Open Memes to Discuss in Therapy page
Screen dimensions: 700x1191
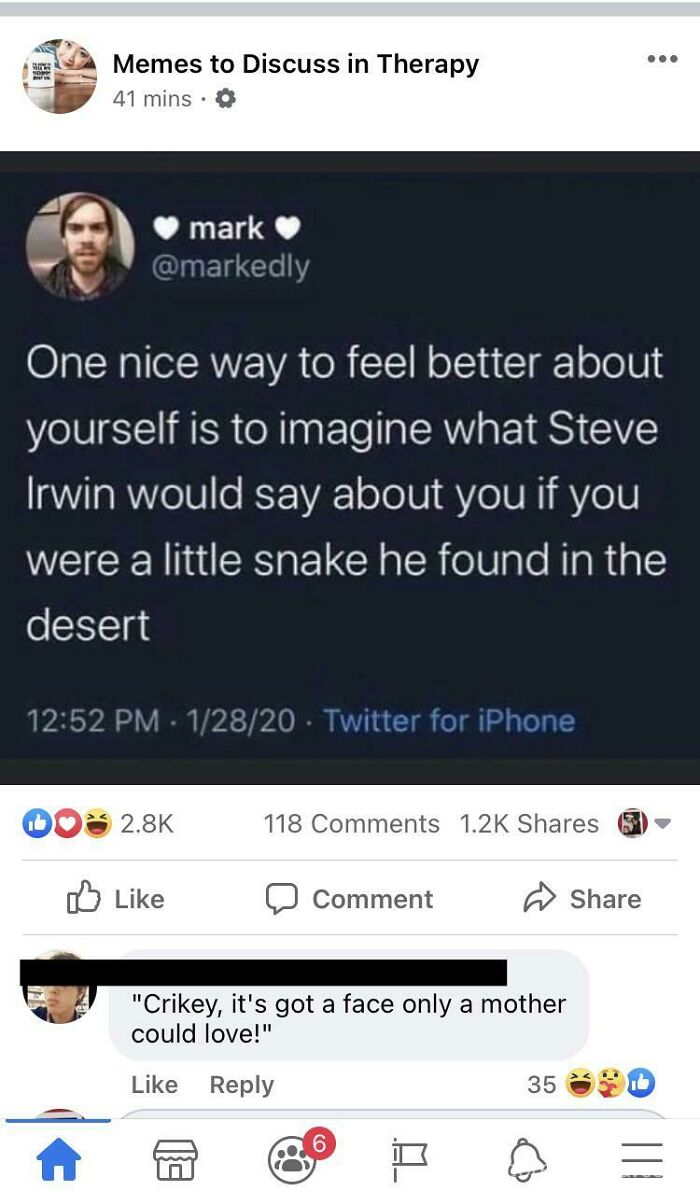click(295, 63)
